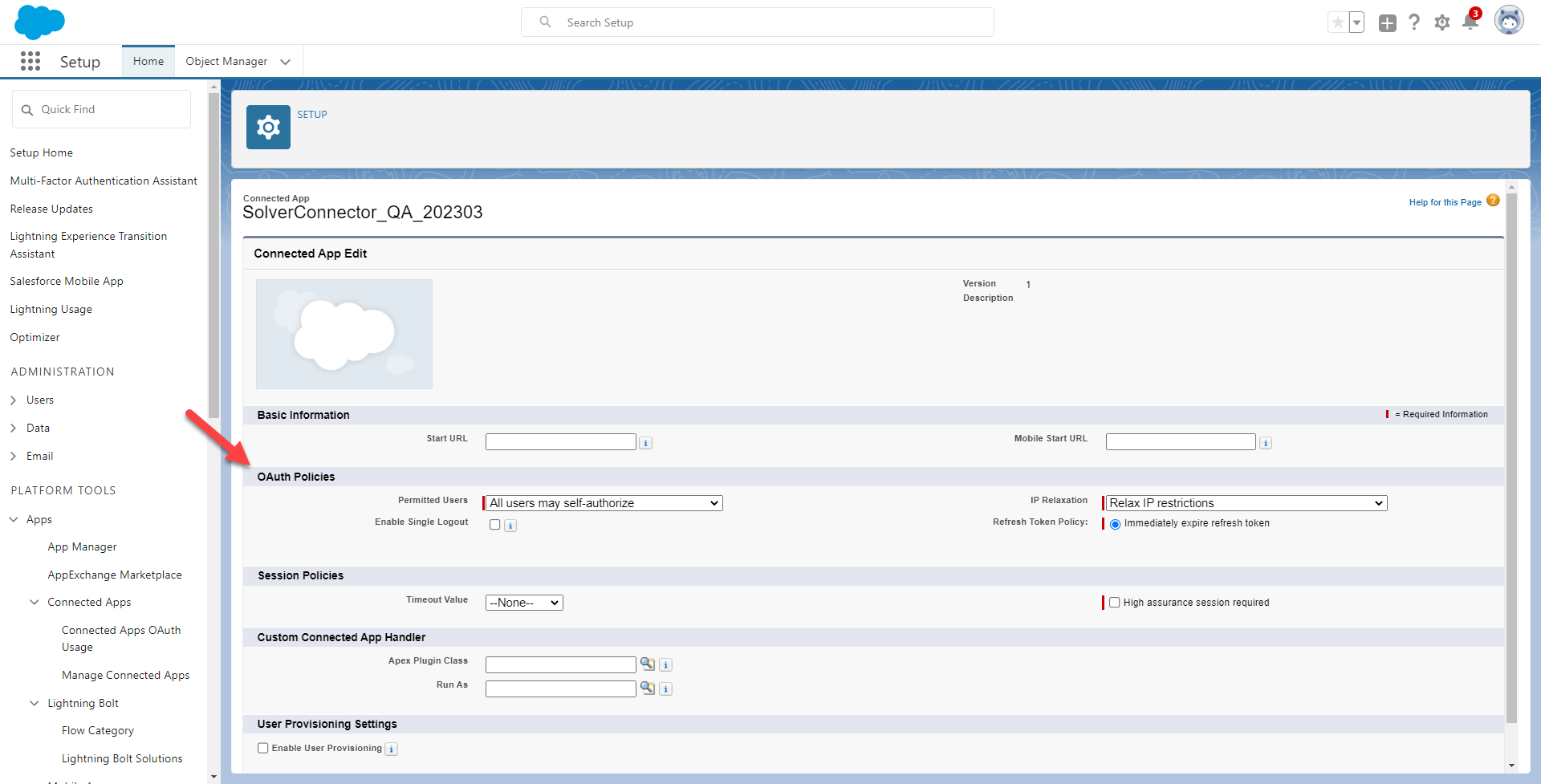Open the help question mark icon

tap(1414, 22)
